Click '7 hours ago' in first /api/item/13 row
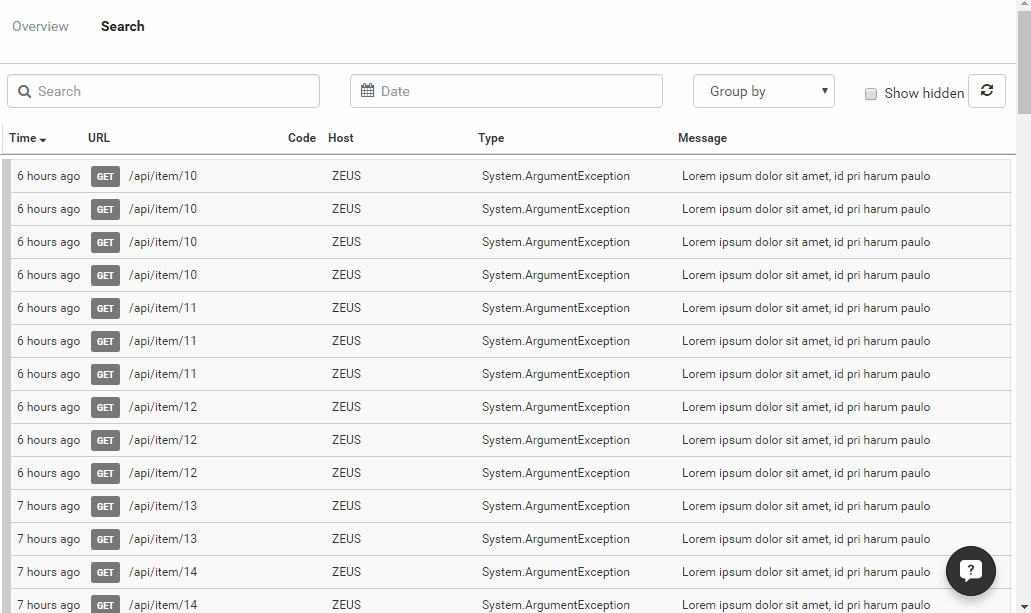 click(x=49, y=506)
